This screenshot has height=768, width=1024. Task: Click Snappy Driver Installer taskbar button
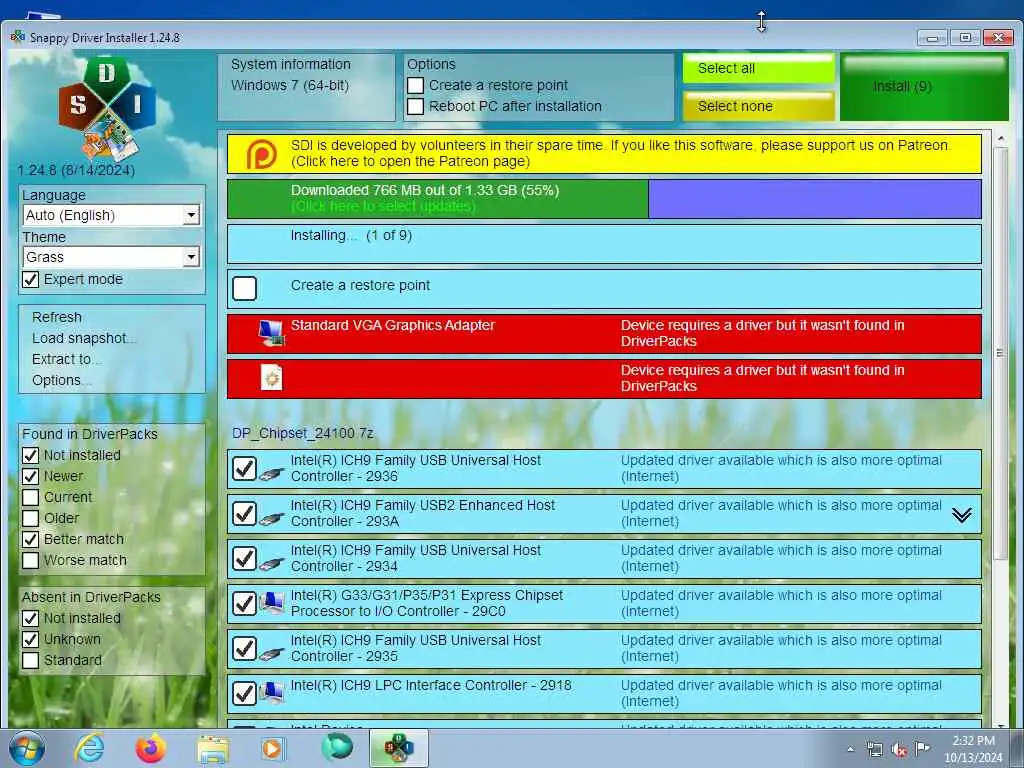[398, 748]
